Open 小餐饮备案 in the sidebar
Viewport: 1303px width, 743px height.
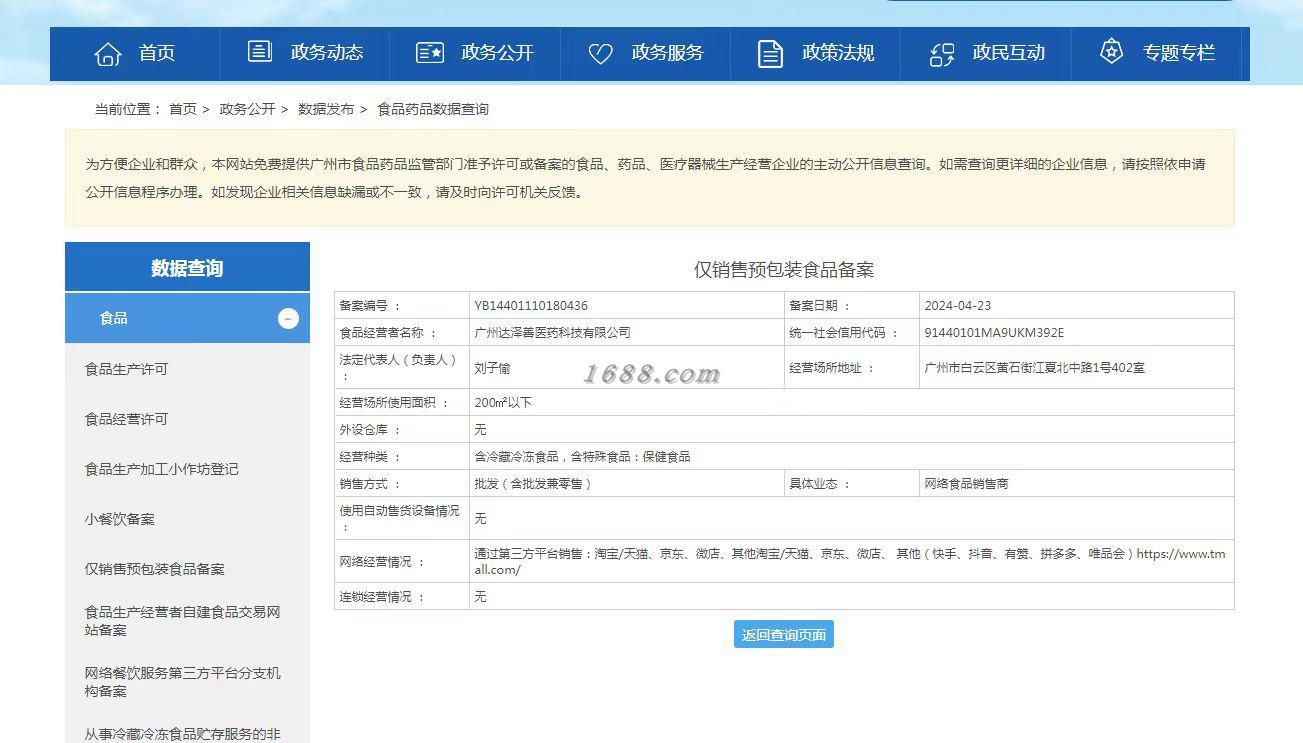tap(119, 519)
